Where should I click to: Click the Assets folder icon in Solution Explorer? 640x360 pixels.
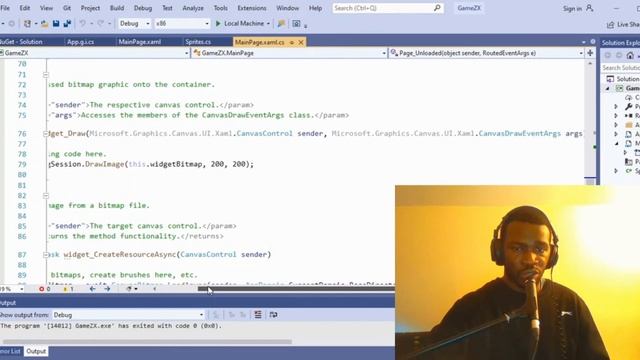(629, 125)
